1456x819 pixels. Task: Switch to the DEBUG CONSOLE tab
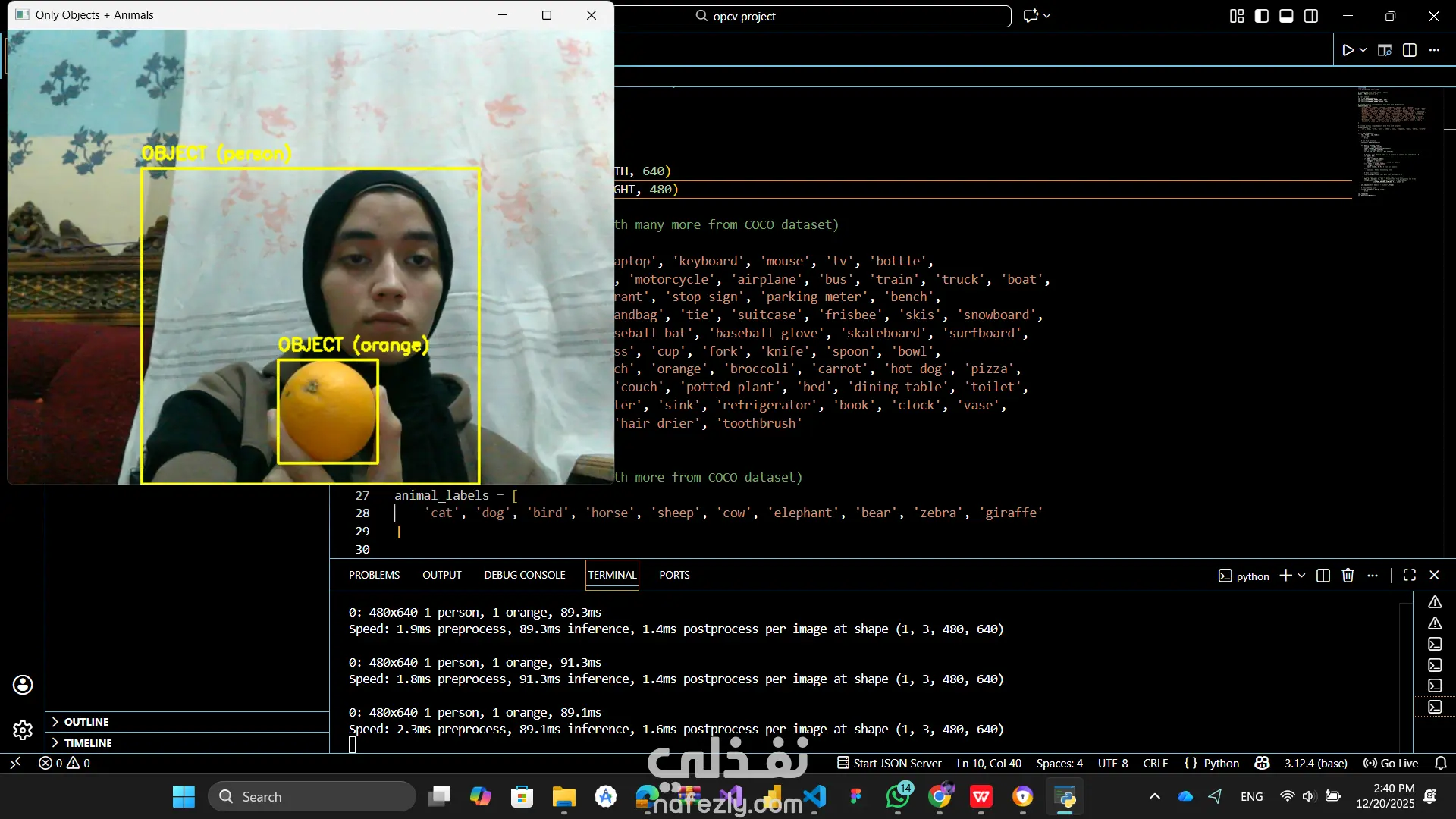[525, 575]
